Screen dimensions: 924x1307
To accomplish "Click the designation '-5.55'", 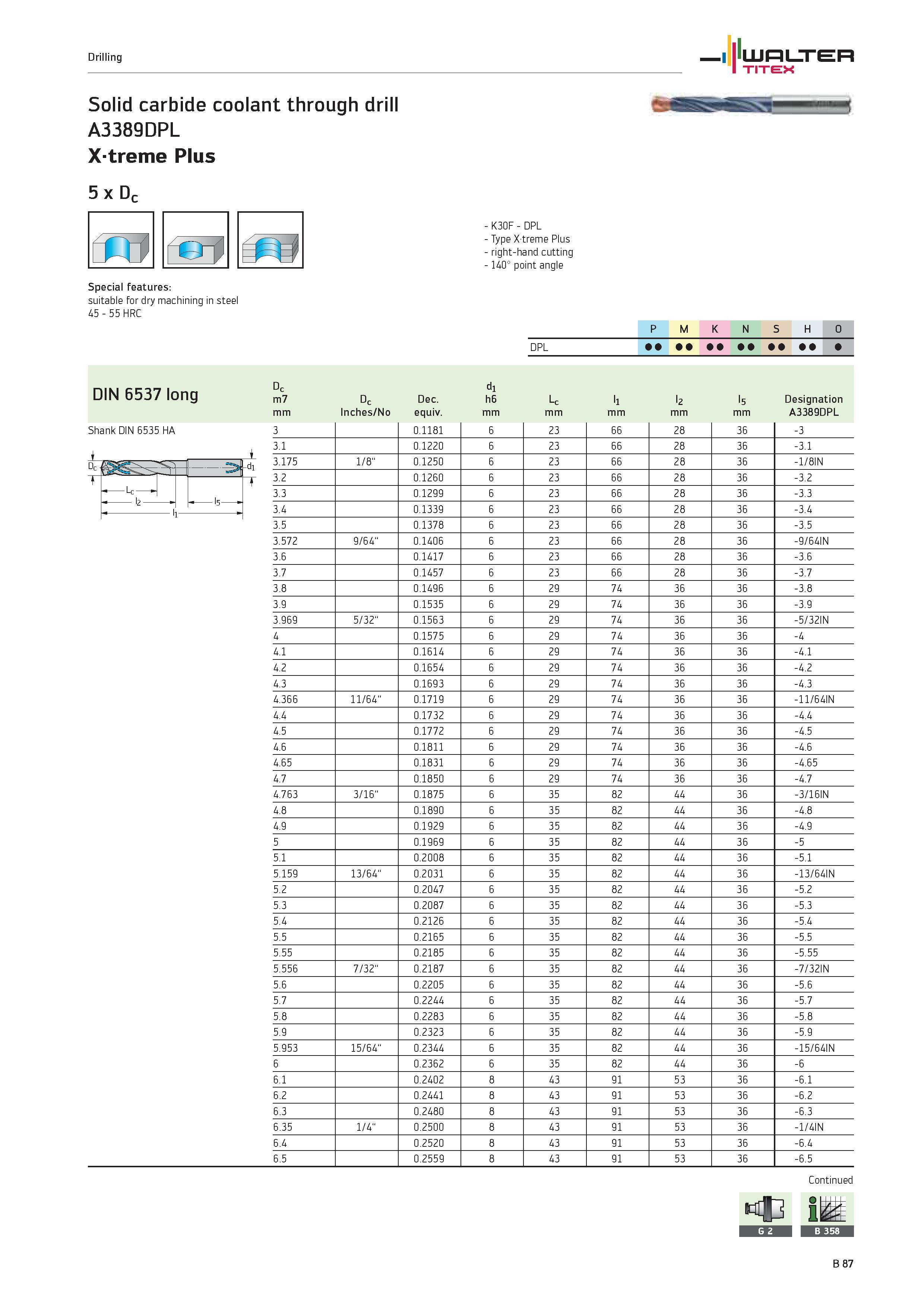I will point(806,952).
